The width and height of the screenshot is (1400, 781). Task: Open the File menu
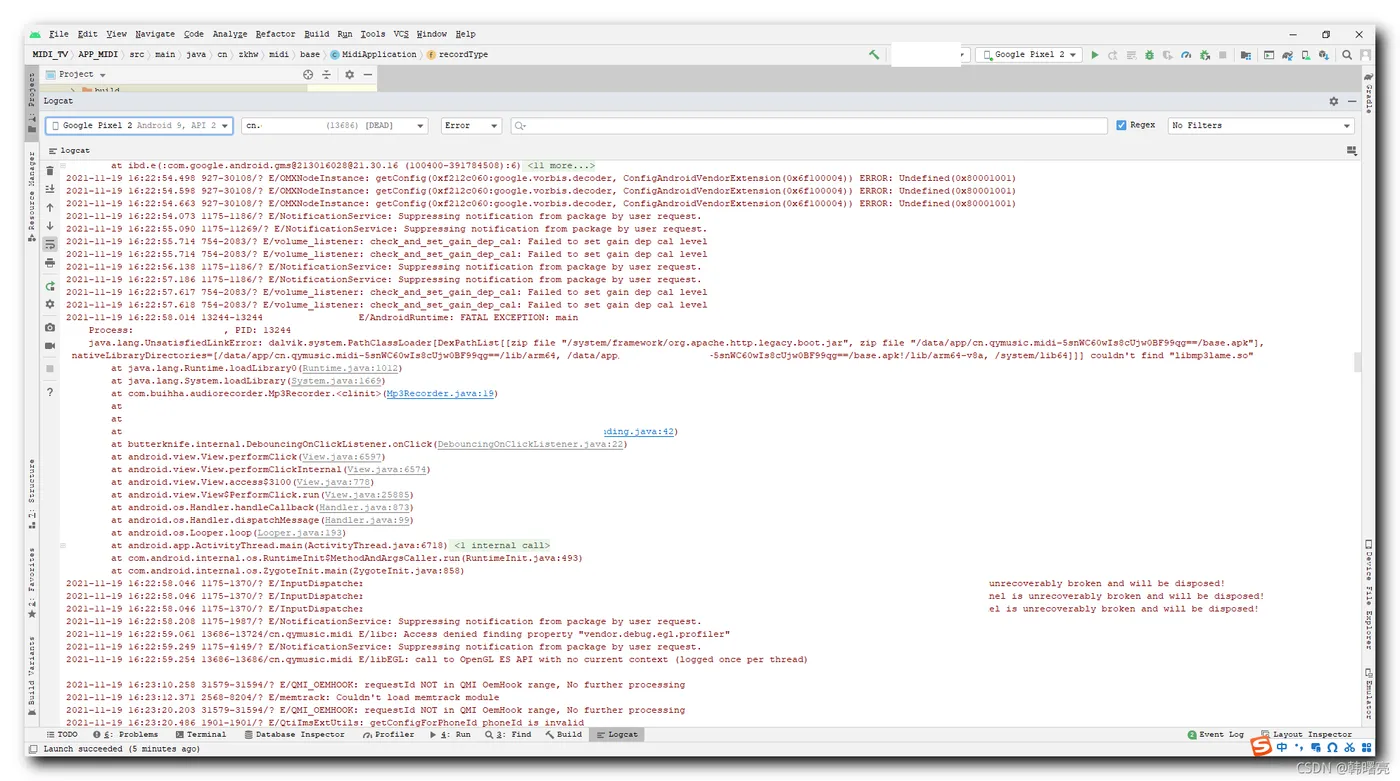59,34
